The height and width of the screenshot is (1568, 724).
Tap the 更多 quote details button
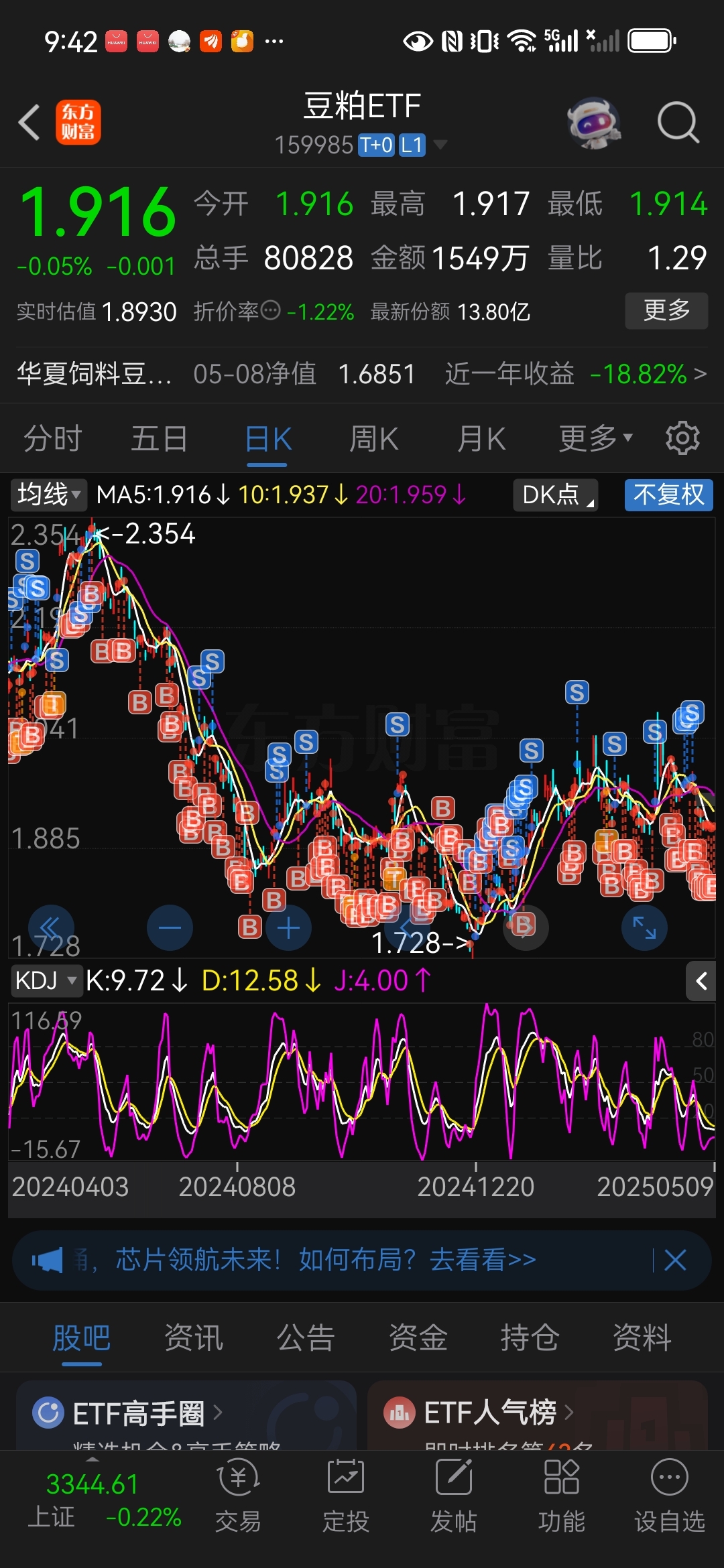[666, 310]
